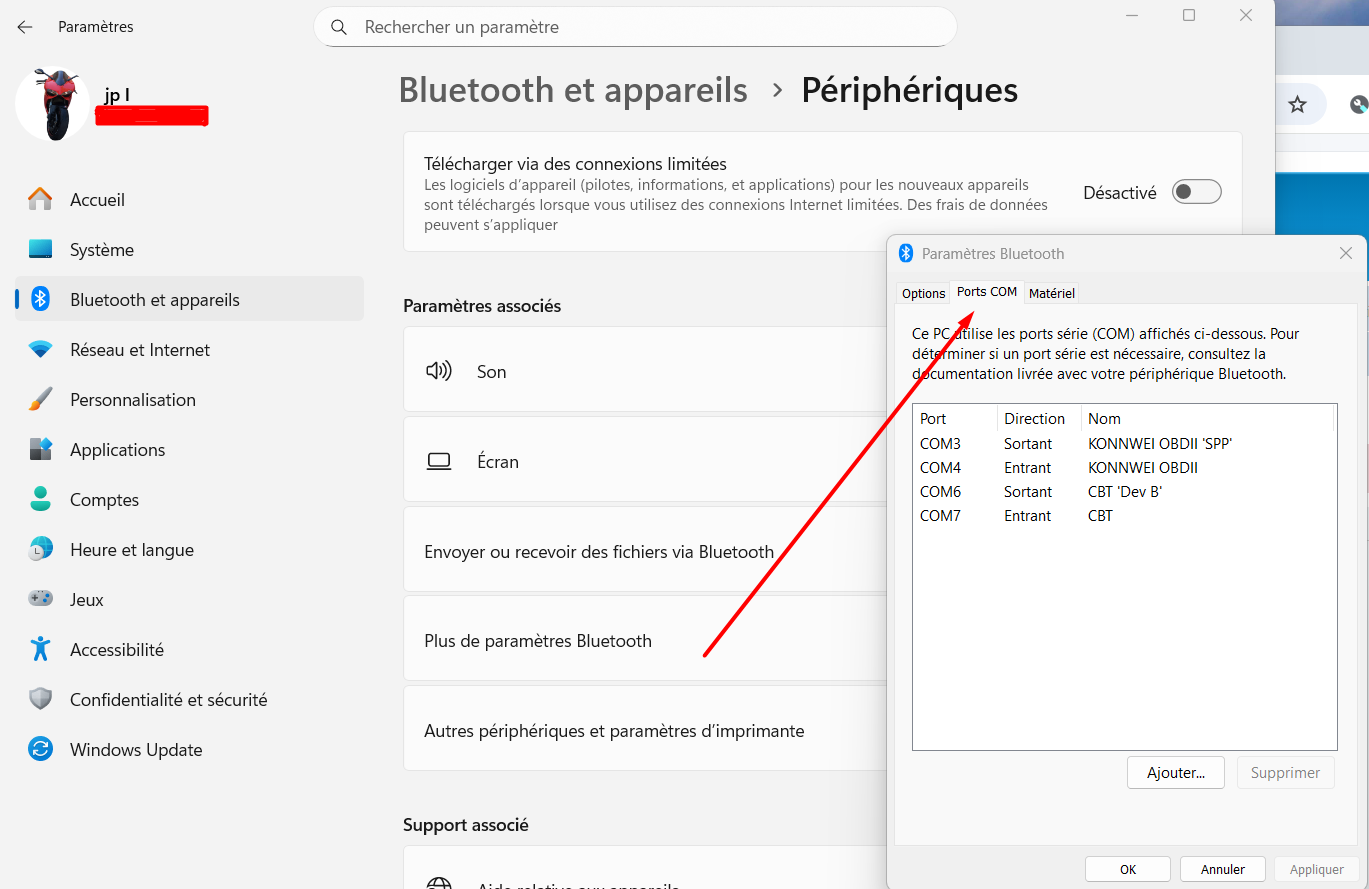Click the Annuler button
This screenshot has height=889, width=1369.
[x=1222, y=869]
